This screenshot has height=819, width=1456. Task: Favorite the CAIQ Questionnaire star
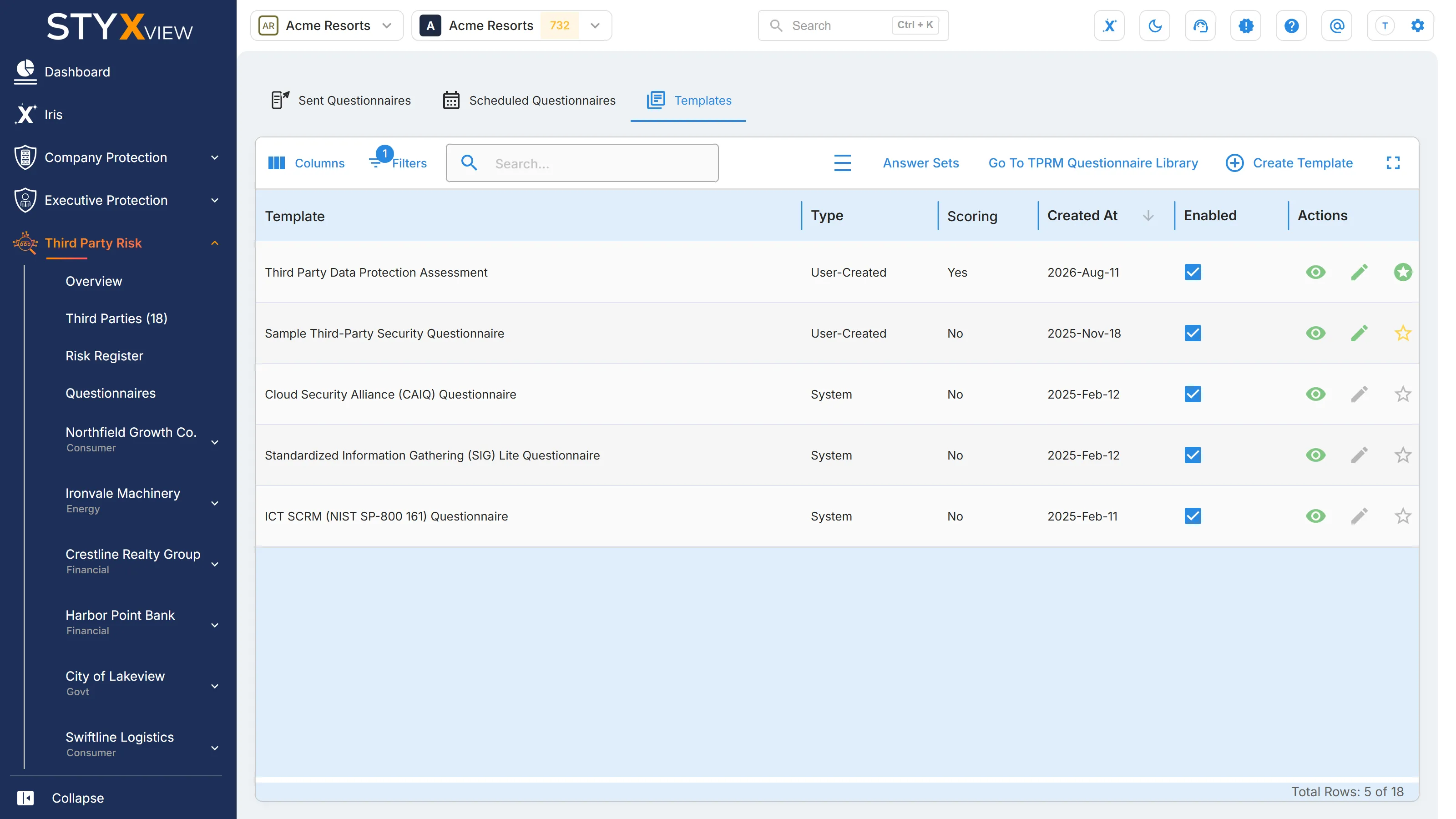click(1403, 394)
